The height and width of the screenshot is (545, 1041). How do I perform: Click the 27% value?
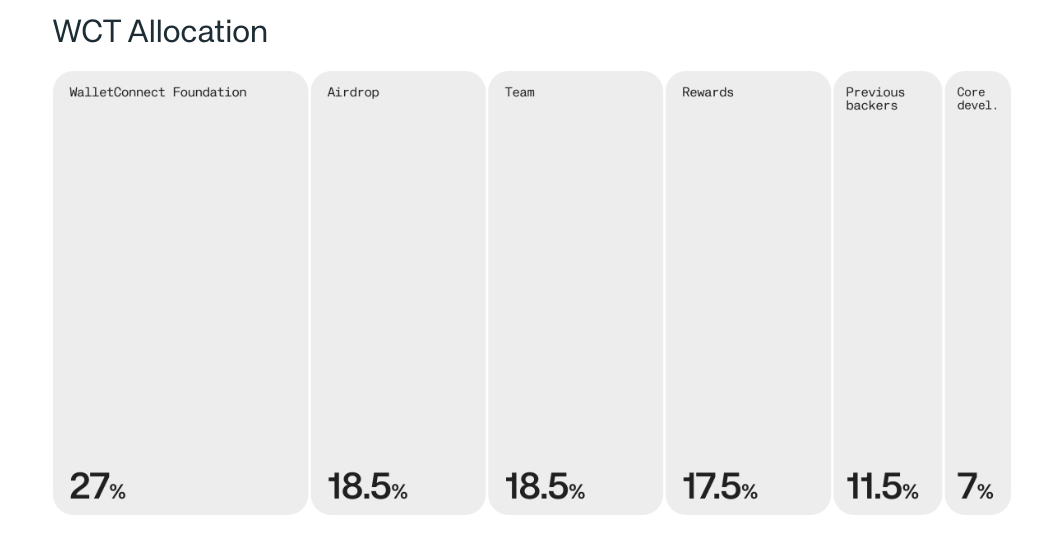pos(98,486)
